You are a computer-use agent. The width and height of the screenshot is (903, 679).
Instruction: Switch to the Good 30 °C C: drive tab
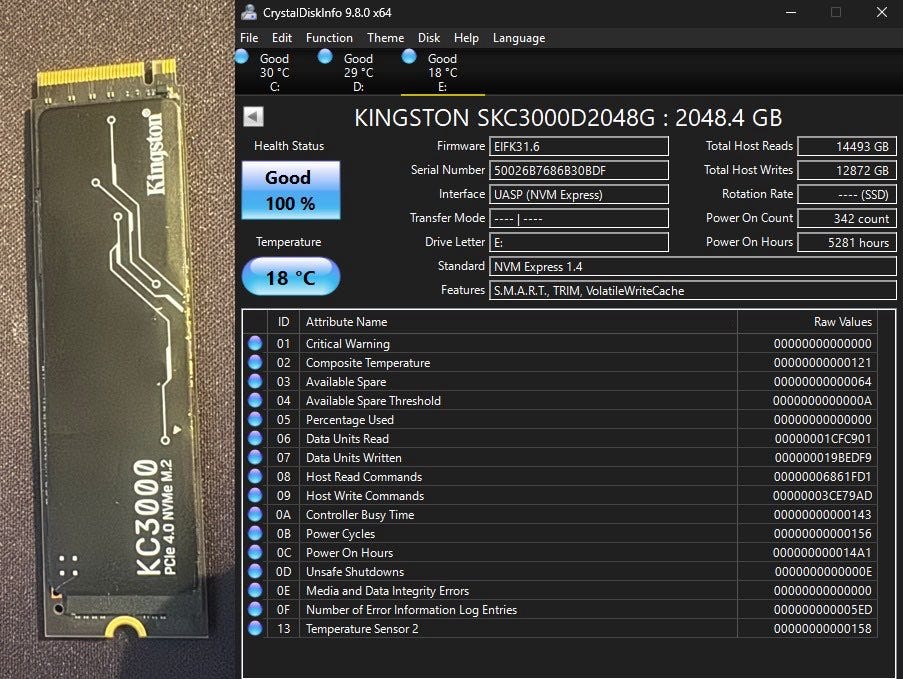pyautogui.click(x=274, y=73)
